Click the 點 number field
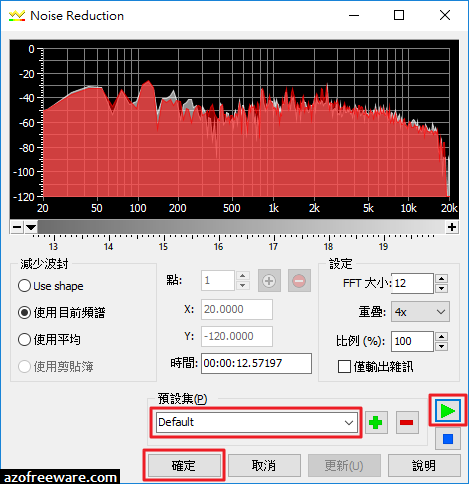 pyautogui.click(x=218, y=281)
